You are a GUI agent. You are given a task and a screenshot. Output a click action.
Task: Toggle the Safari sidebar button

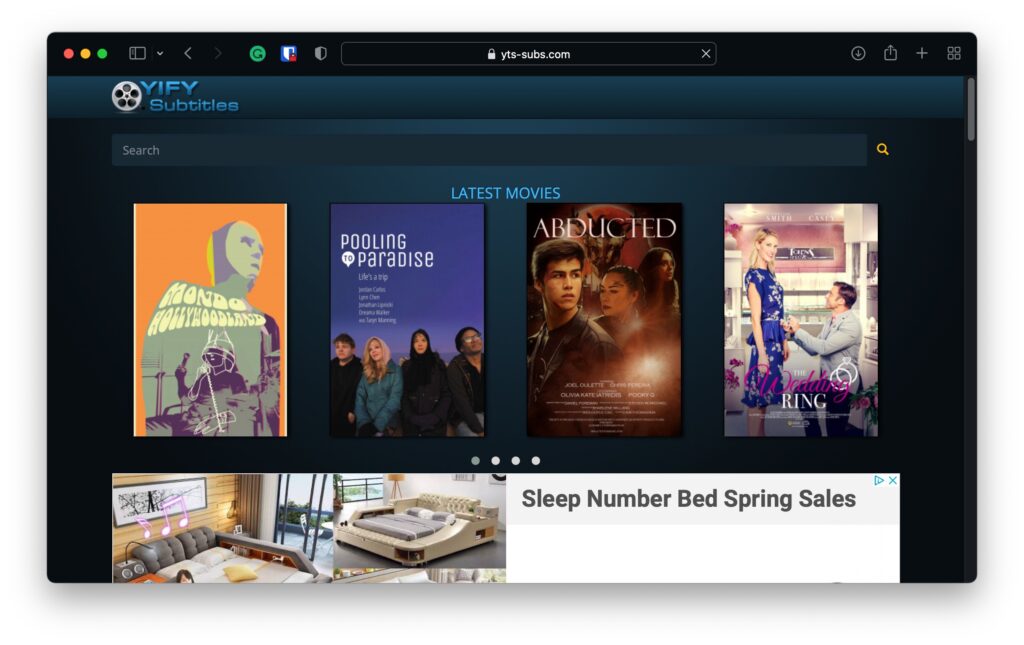tap(137, 54)
